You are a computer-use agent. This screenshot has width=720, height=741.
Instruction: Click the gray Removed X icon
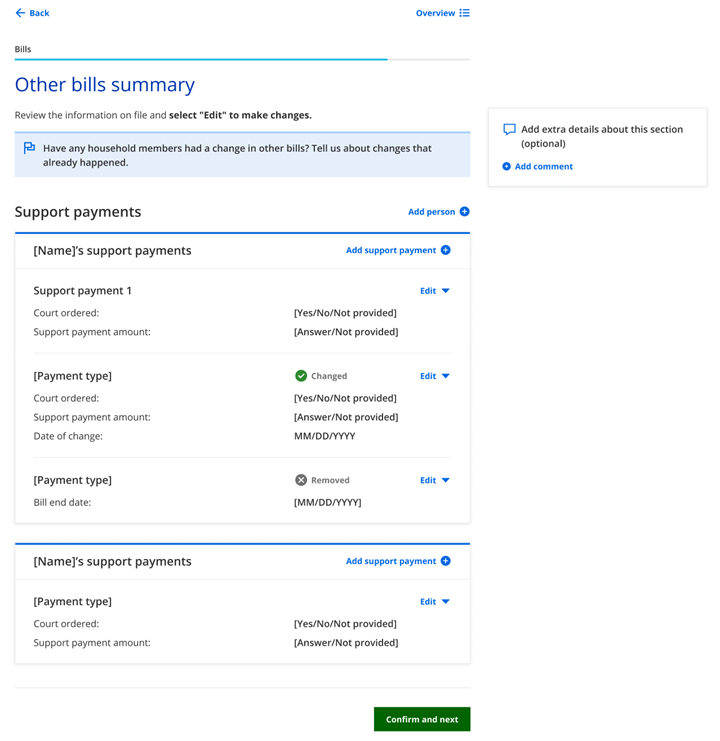point(301,480)
